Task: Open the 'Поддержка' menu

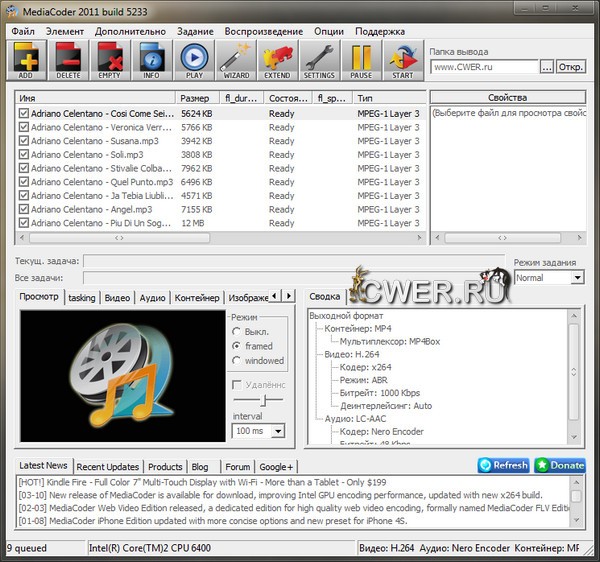Action: click(380, 31)
